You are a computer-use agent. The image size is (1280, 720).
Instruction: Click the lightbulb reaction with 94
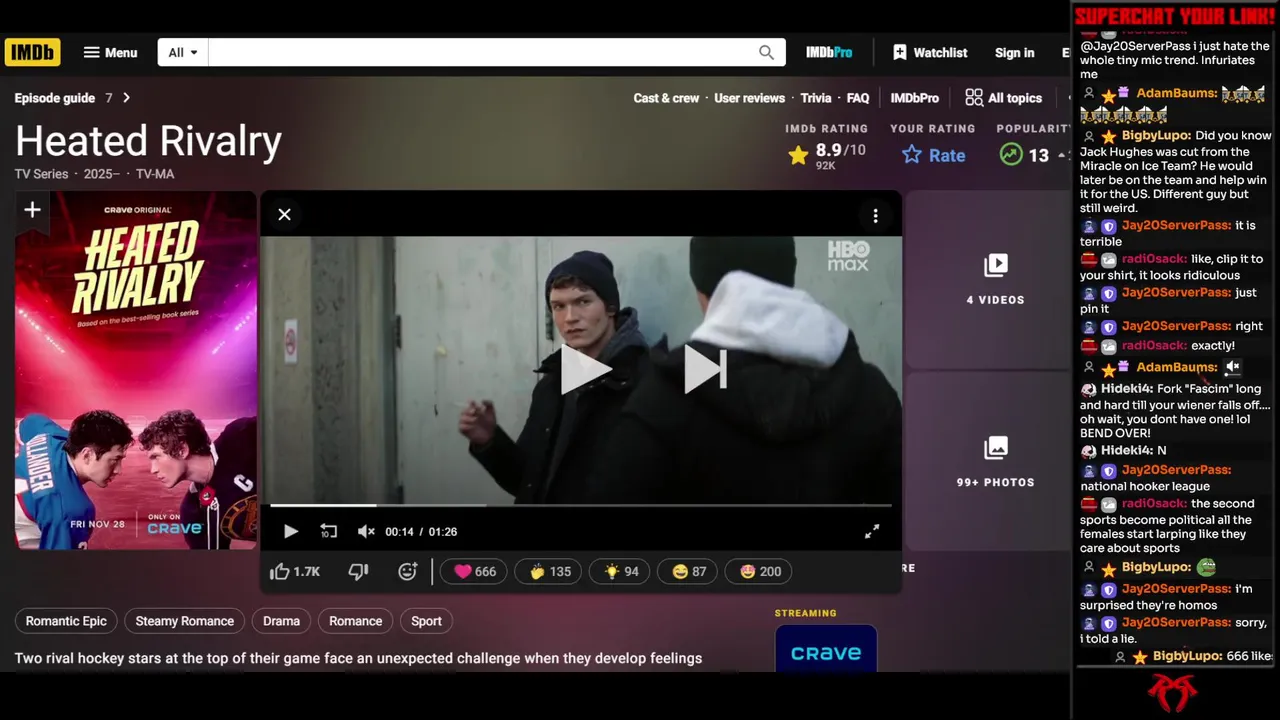620,571
